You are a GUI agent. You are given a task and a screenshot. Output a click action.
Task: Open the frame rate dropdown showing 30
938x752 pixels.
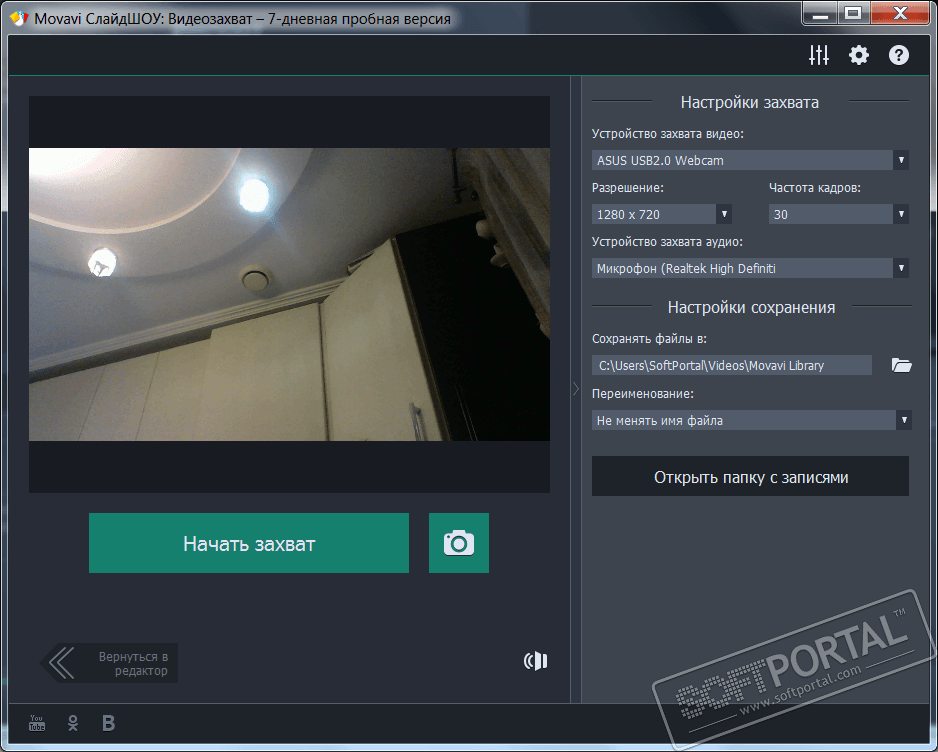click(x=839, y=214)
